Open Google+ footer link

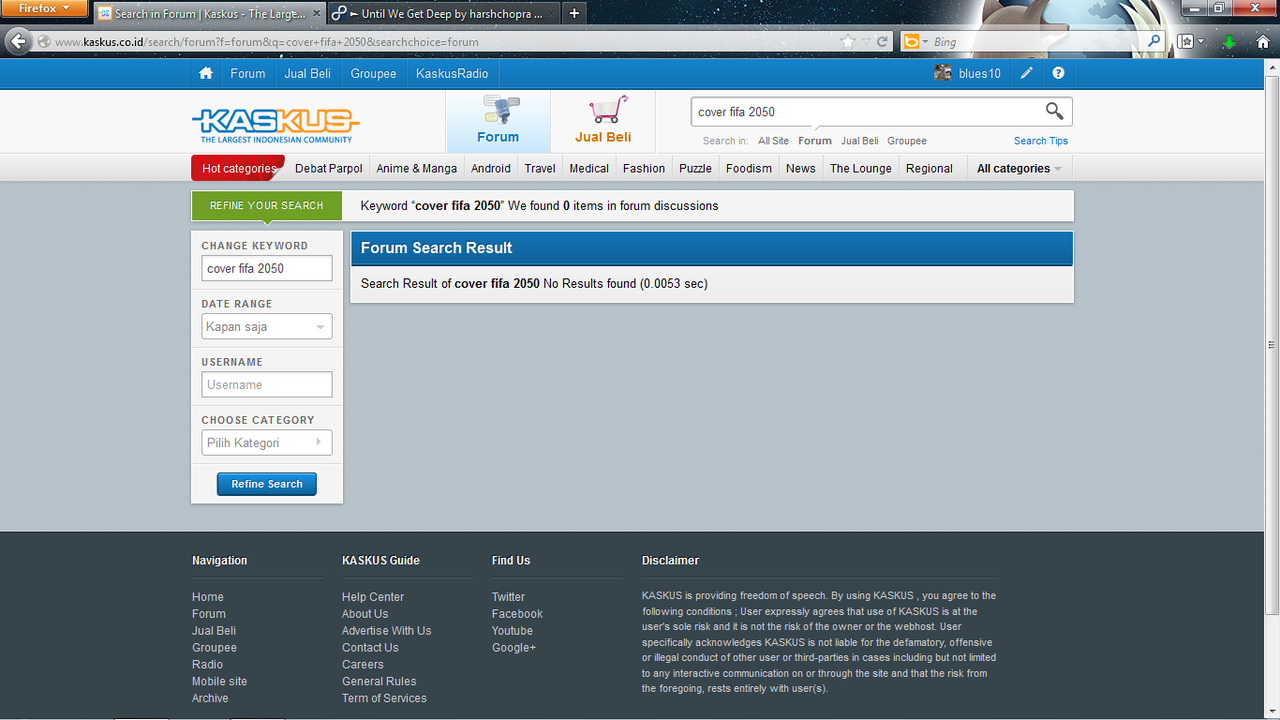[x=513, y=648]
